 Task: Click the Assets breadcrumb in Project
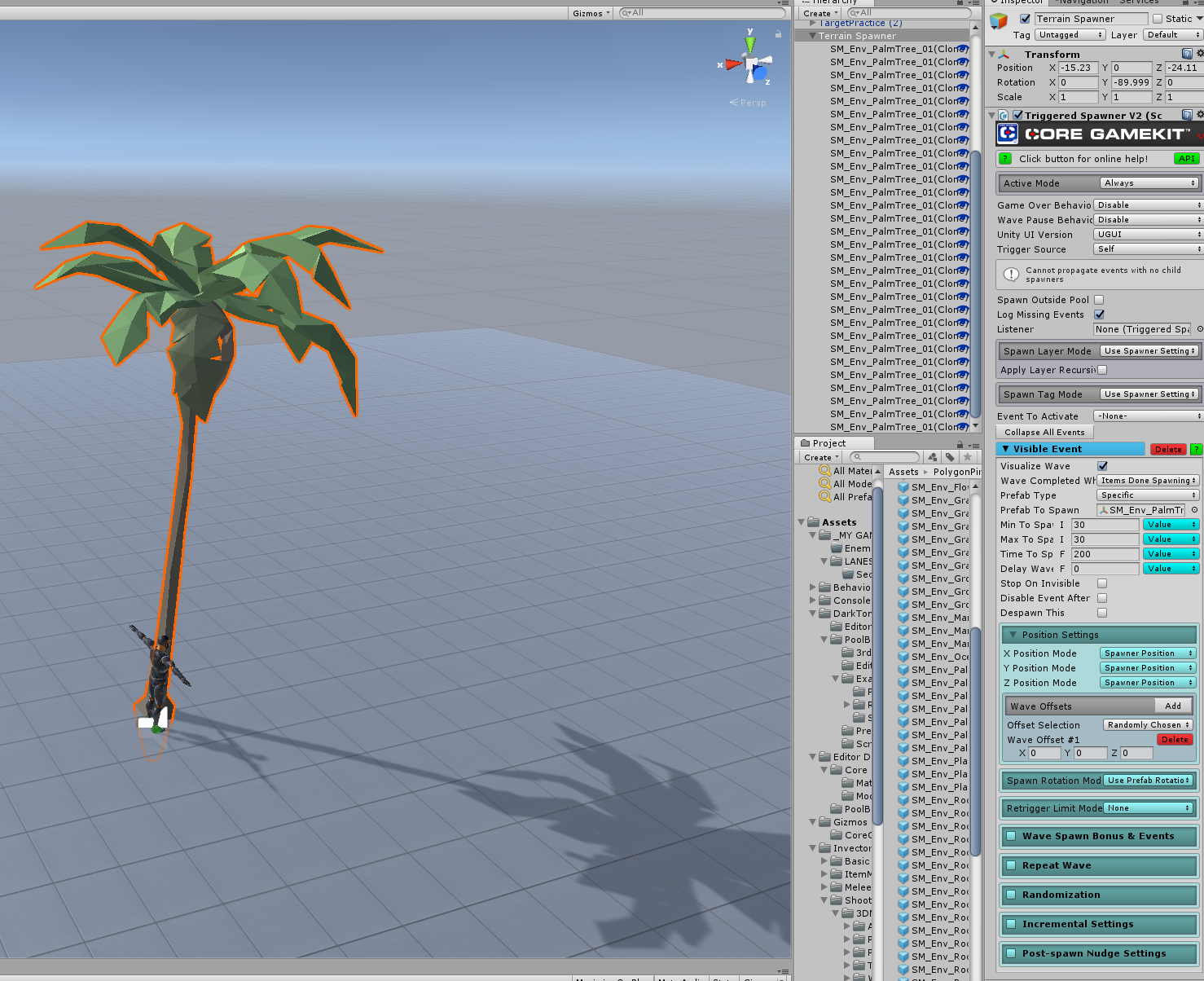point(903,472)
